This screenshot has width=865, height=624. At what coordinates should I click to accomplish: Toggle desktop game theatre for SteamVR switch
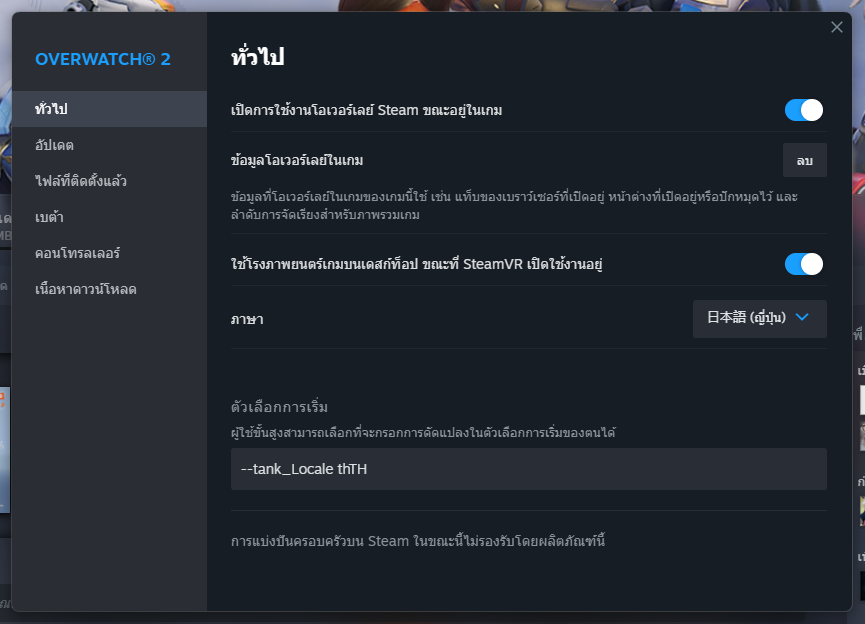click(x=804, y=264)
